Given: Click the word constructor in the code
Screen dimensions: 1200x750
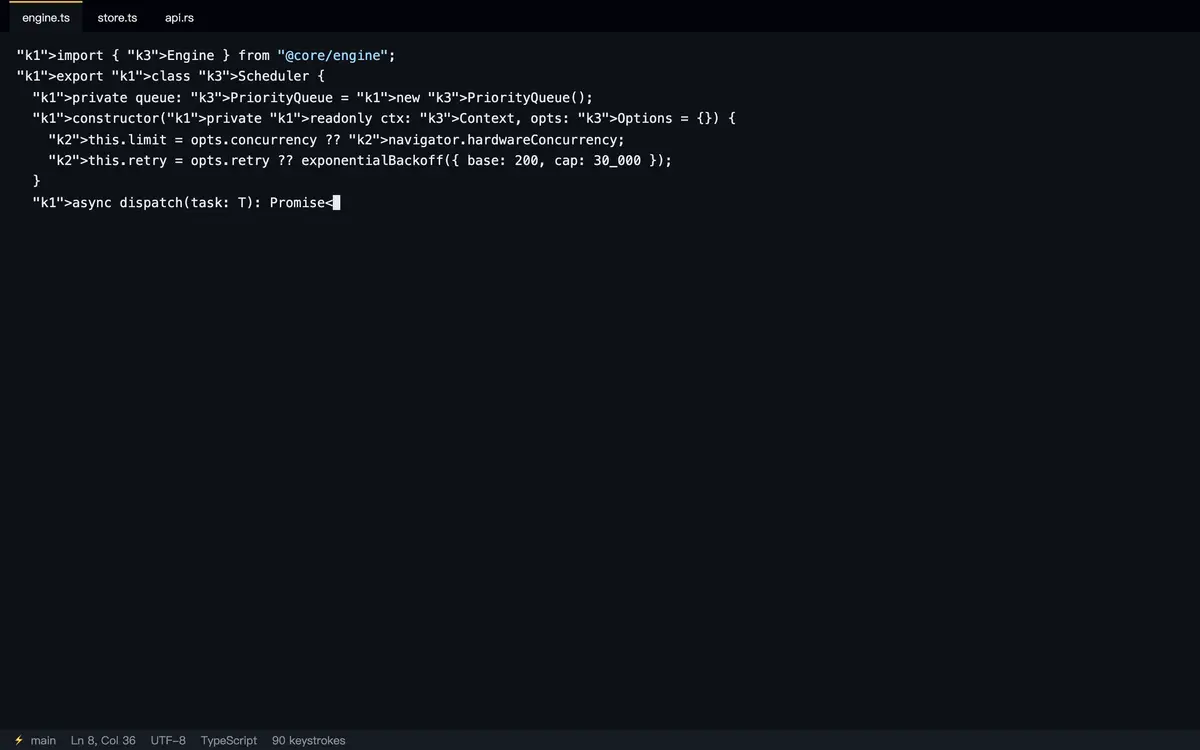Looking at the screenshot, I should coord(116,119).
